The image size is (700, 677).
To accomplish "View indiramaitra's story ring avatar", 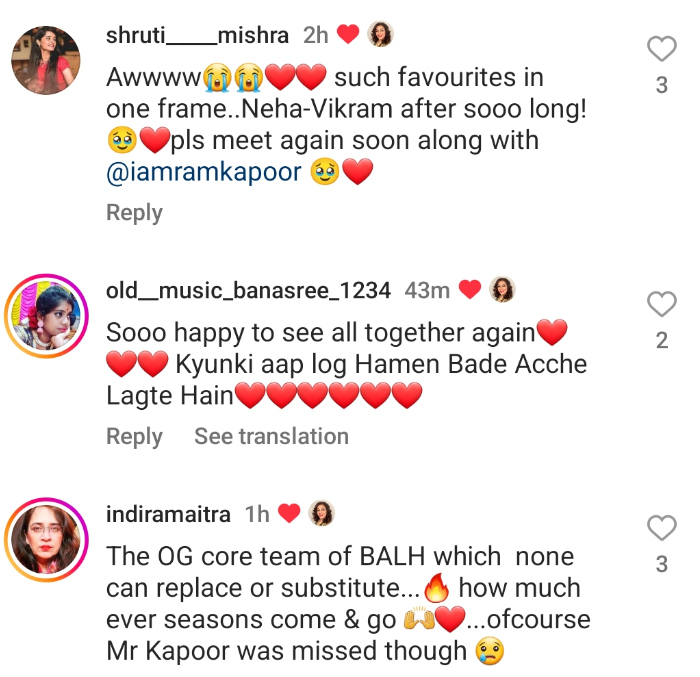I will [x=46, y=539].
